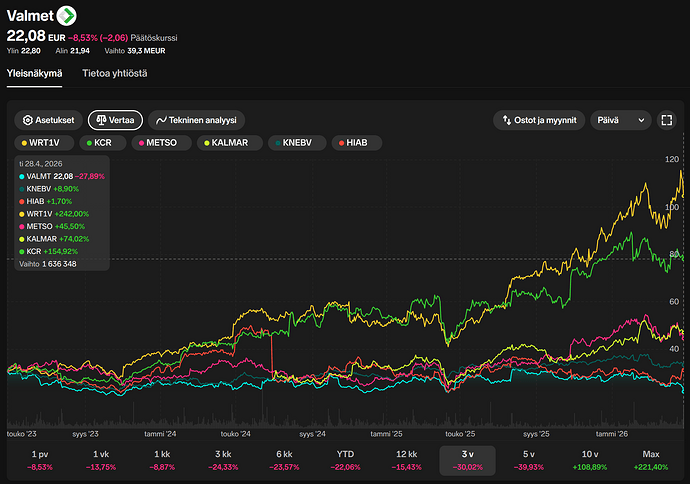Expand the Päivä interval dropdown
This screenshot has height=484, width=690.
click(x=620, y=120)
